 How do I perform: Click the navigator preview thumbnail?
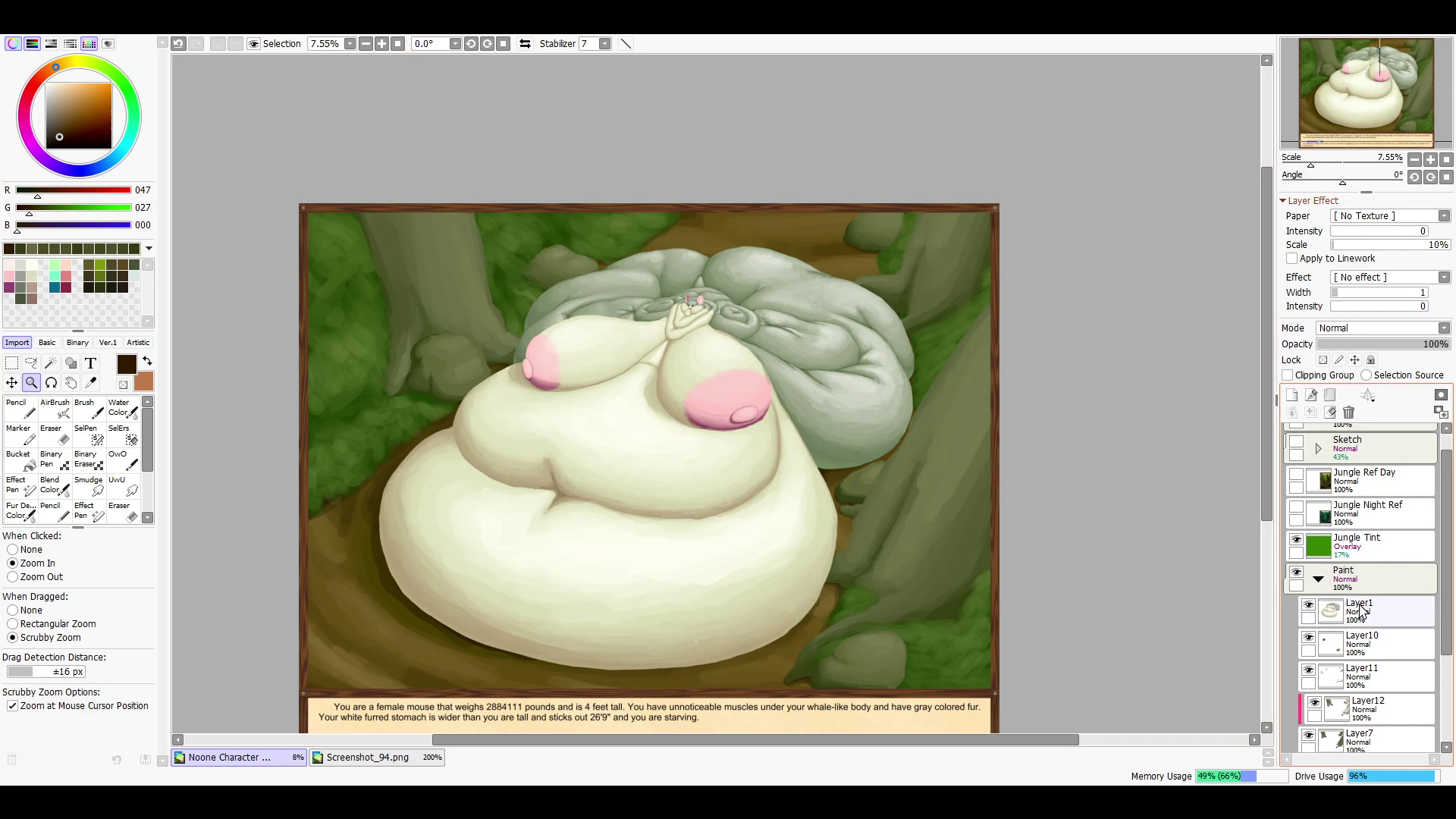(1366, 93)
